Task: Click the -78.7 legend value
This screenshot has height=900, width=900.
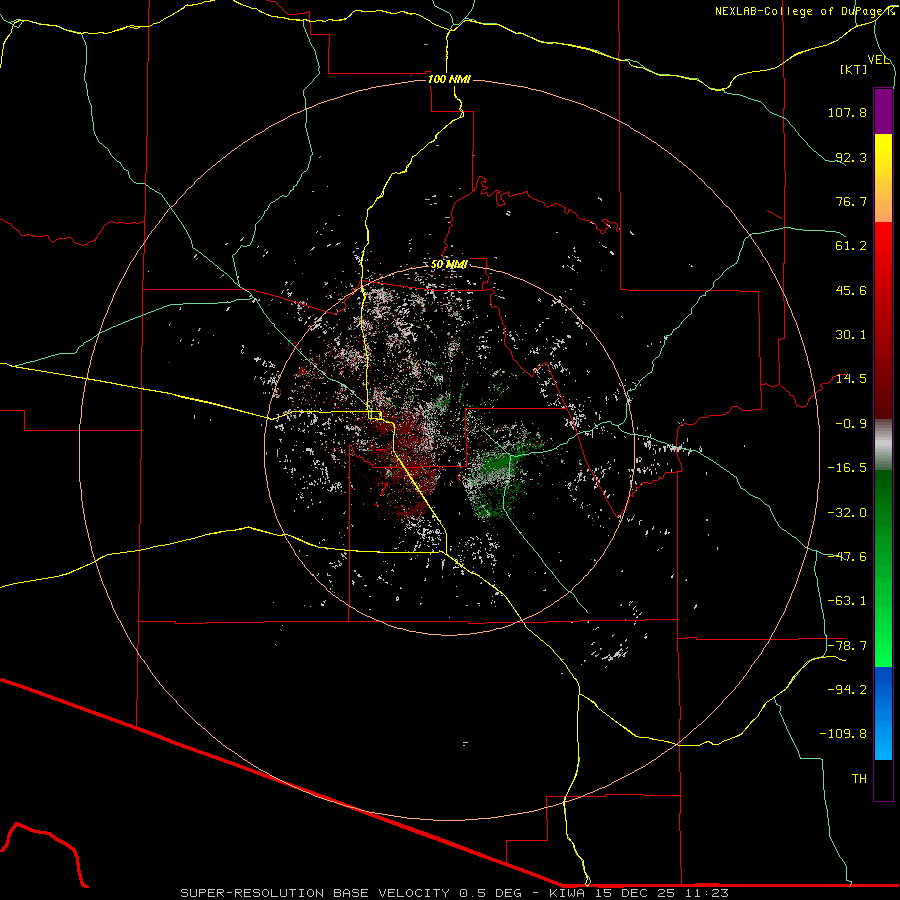Action: 847,646
